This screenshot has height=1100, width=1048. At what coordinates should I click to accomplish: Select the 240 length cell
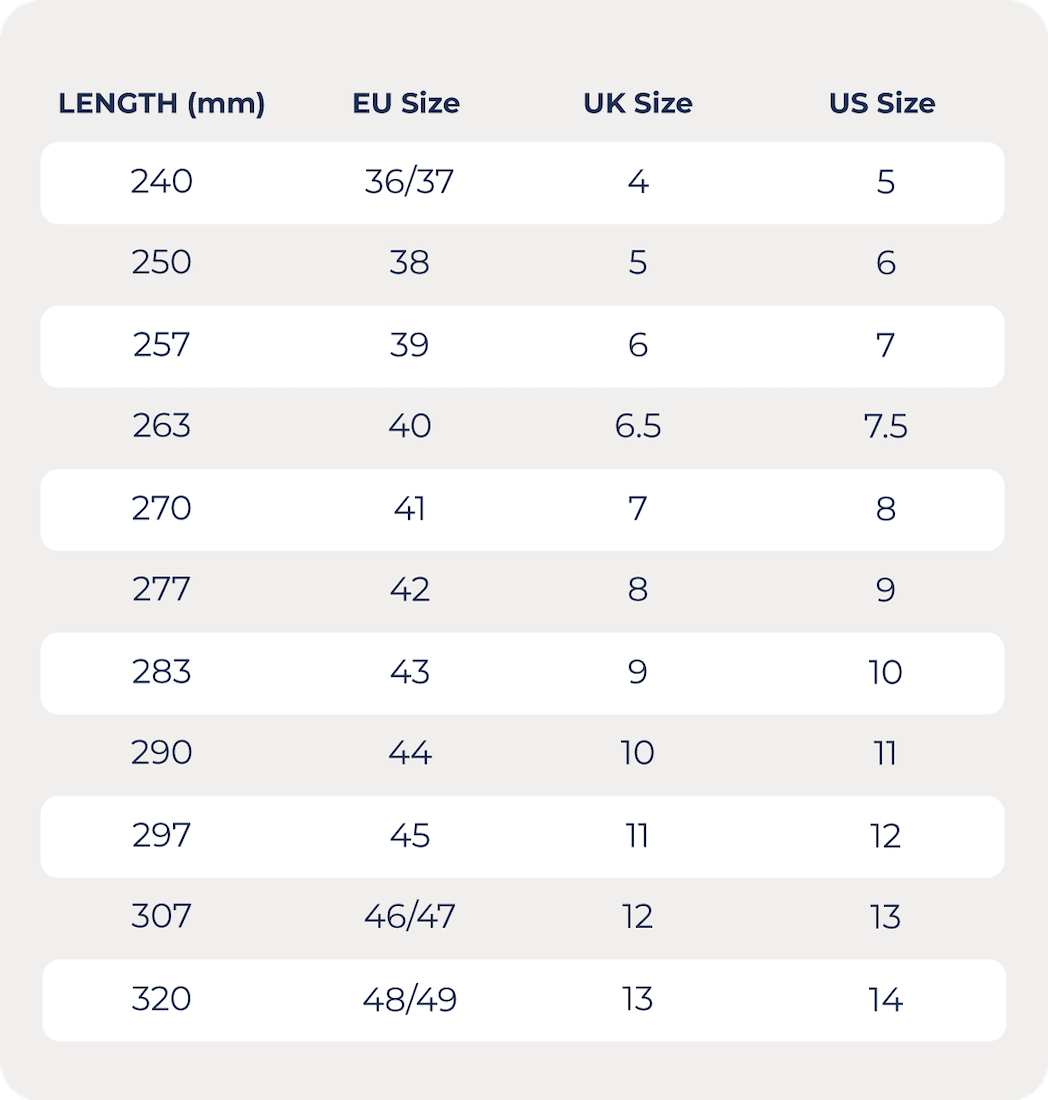click(161, 182)
